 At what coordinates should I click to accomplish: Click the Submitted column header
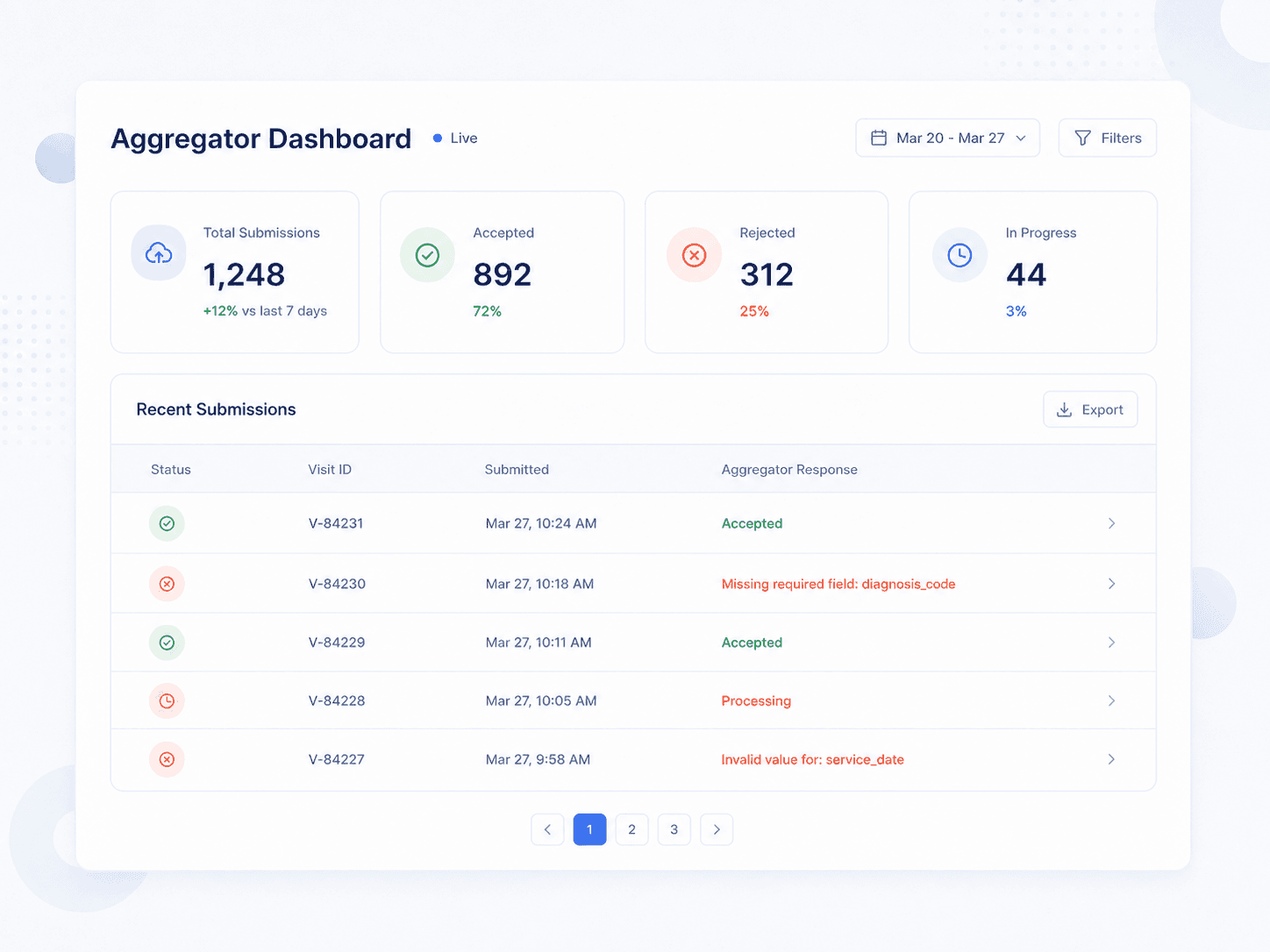[517, 470]
